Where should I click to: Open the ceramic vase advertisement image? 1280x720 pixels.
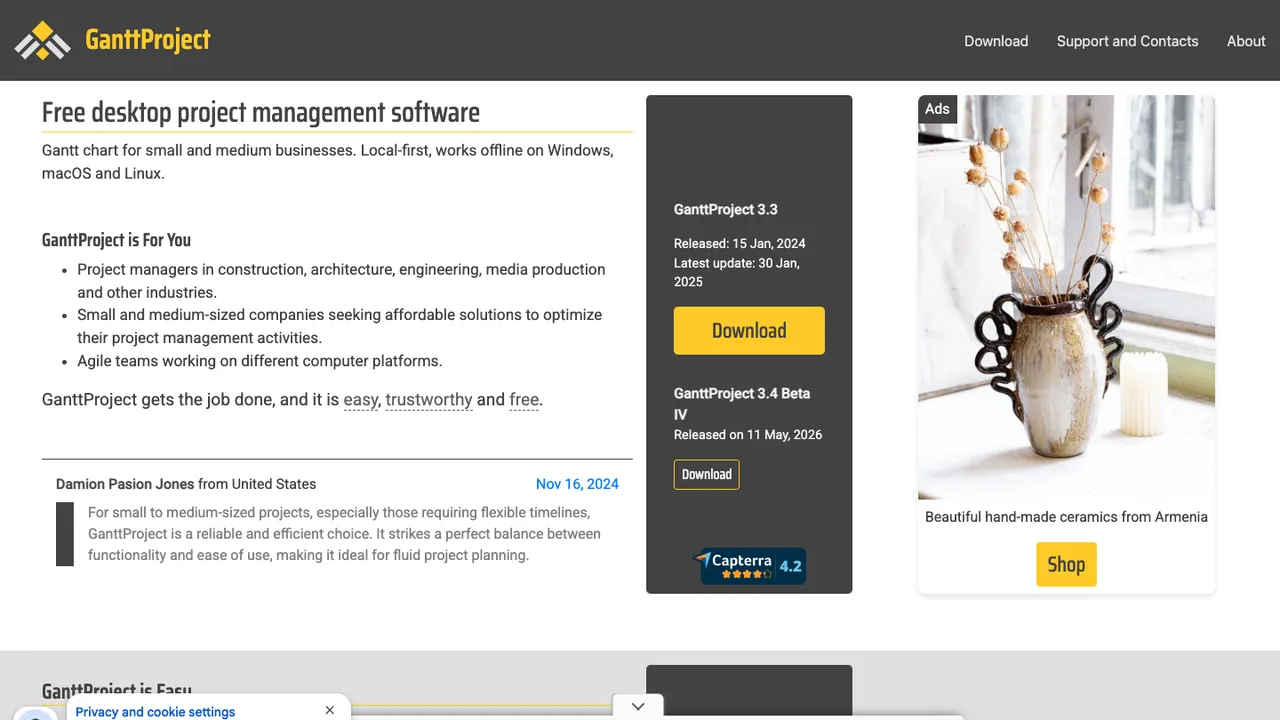(1066, 297)
